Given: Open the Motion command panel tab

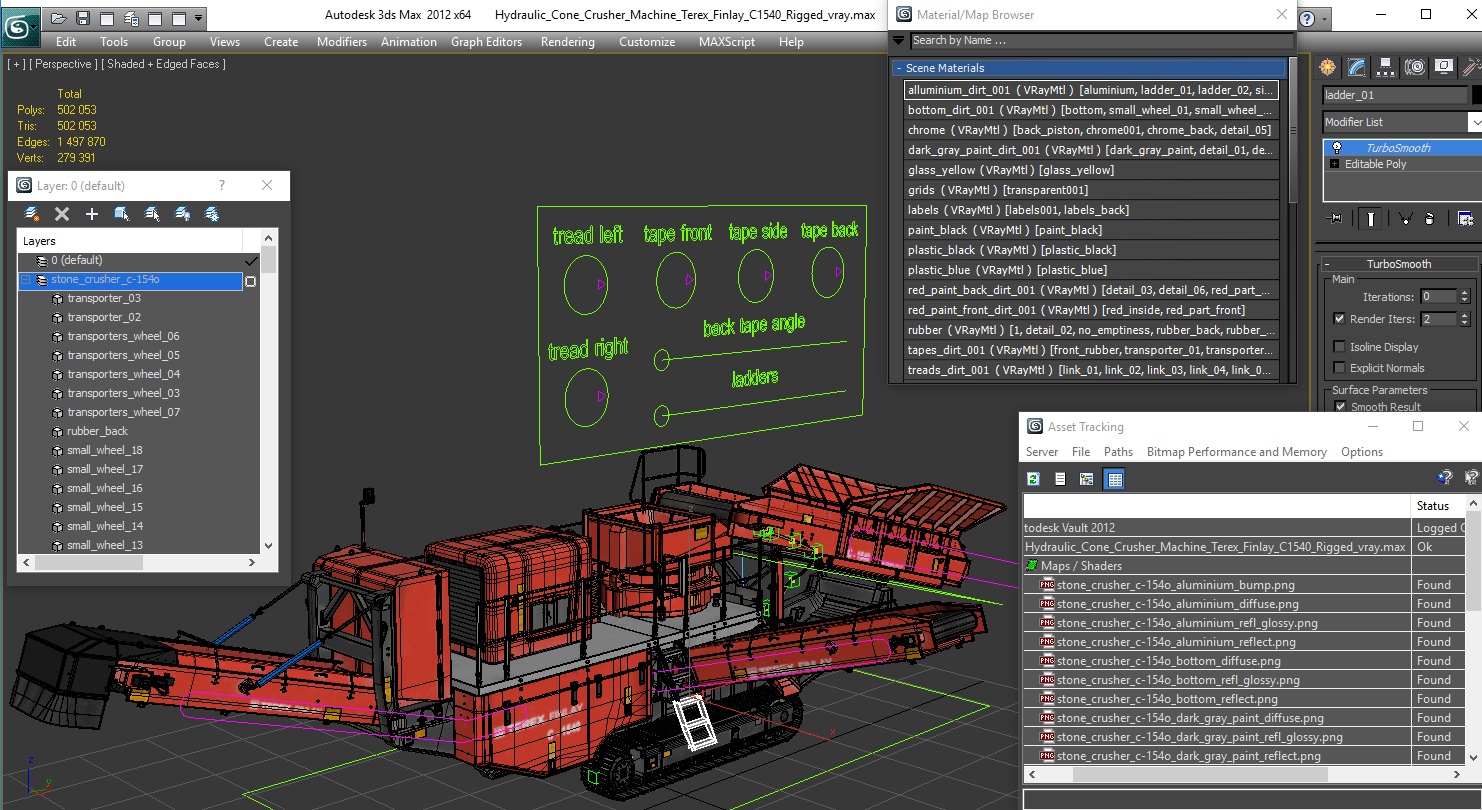Looking at the screenshot, I should [1415, 67].
